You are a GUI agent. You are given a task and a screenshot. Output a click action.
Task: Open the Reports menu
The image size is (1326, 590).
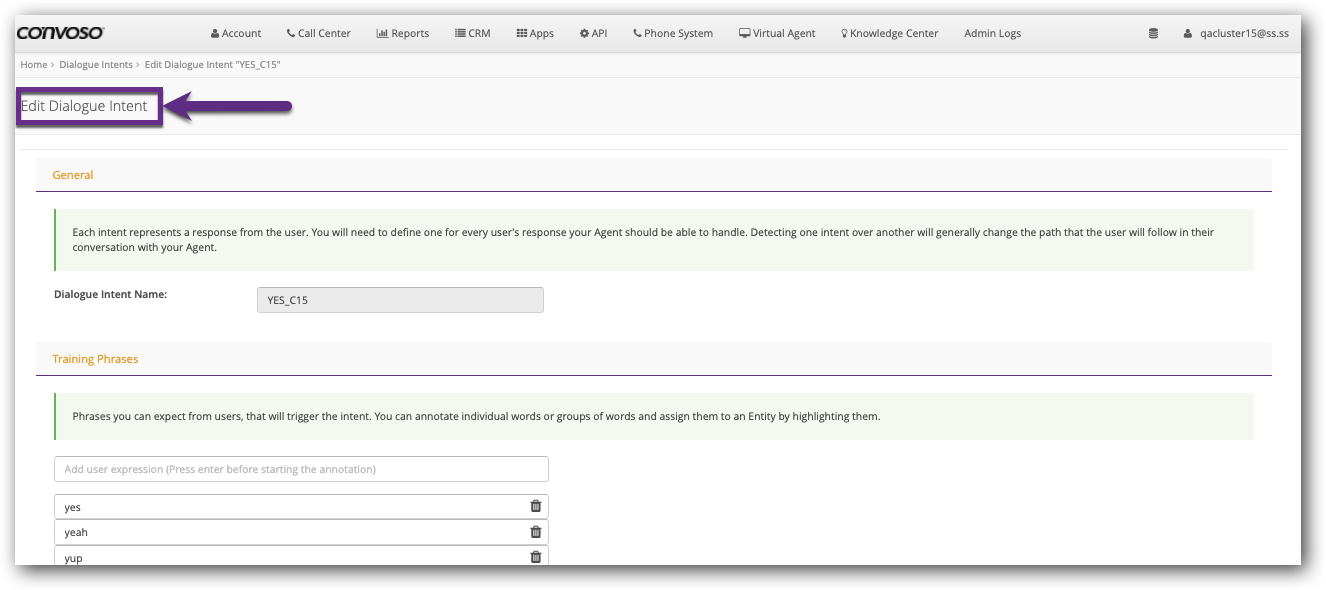[x=402, y=33]
